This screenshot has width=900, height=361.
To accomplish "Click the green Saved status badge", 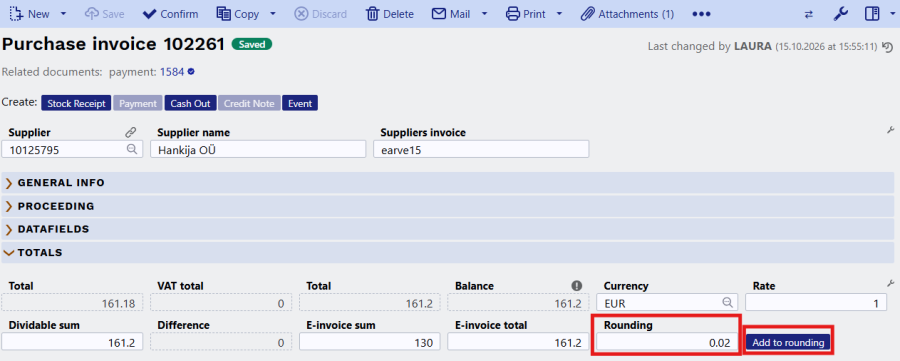I will [251, 44].
